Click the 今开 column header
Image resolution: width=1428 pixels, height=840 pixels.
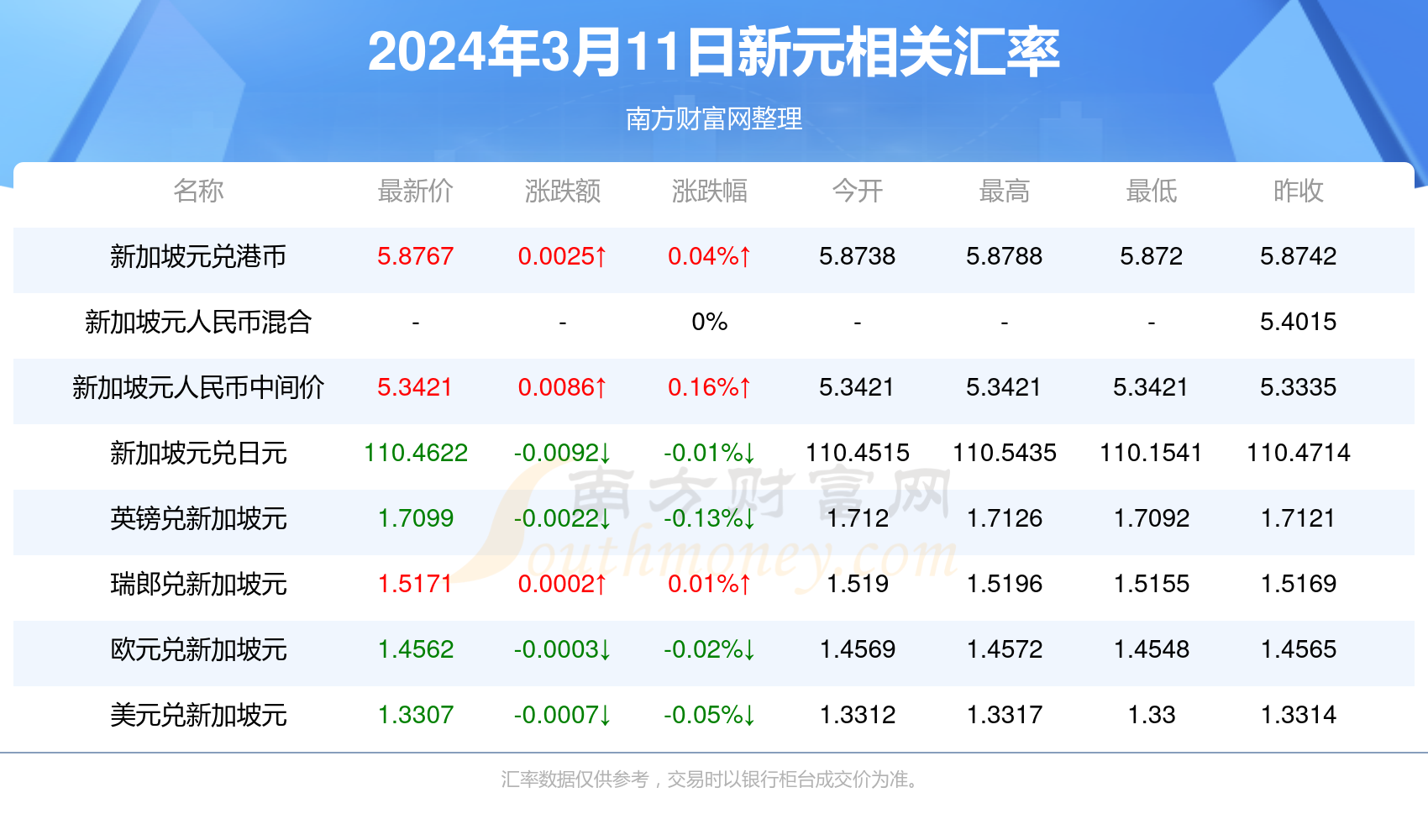pyautogui.click(x=858, y=191)
